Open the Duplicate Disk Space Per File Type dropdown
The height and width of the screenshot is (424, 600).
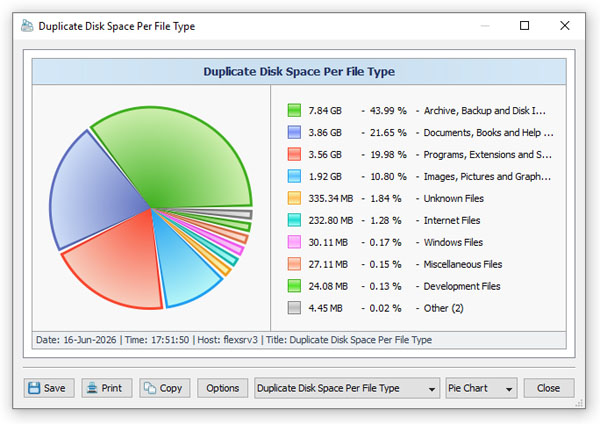click(x=347, y=388)
